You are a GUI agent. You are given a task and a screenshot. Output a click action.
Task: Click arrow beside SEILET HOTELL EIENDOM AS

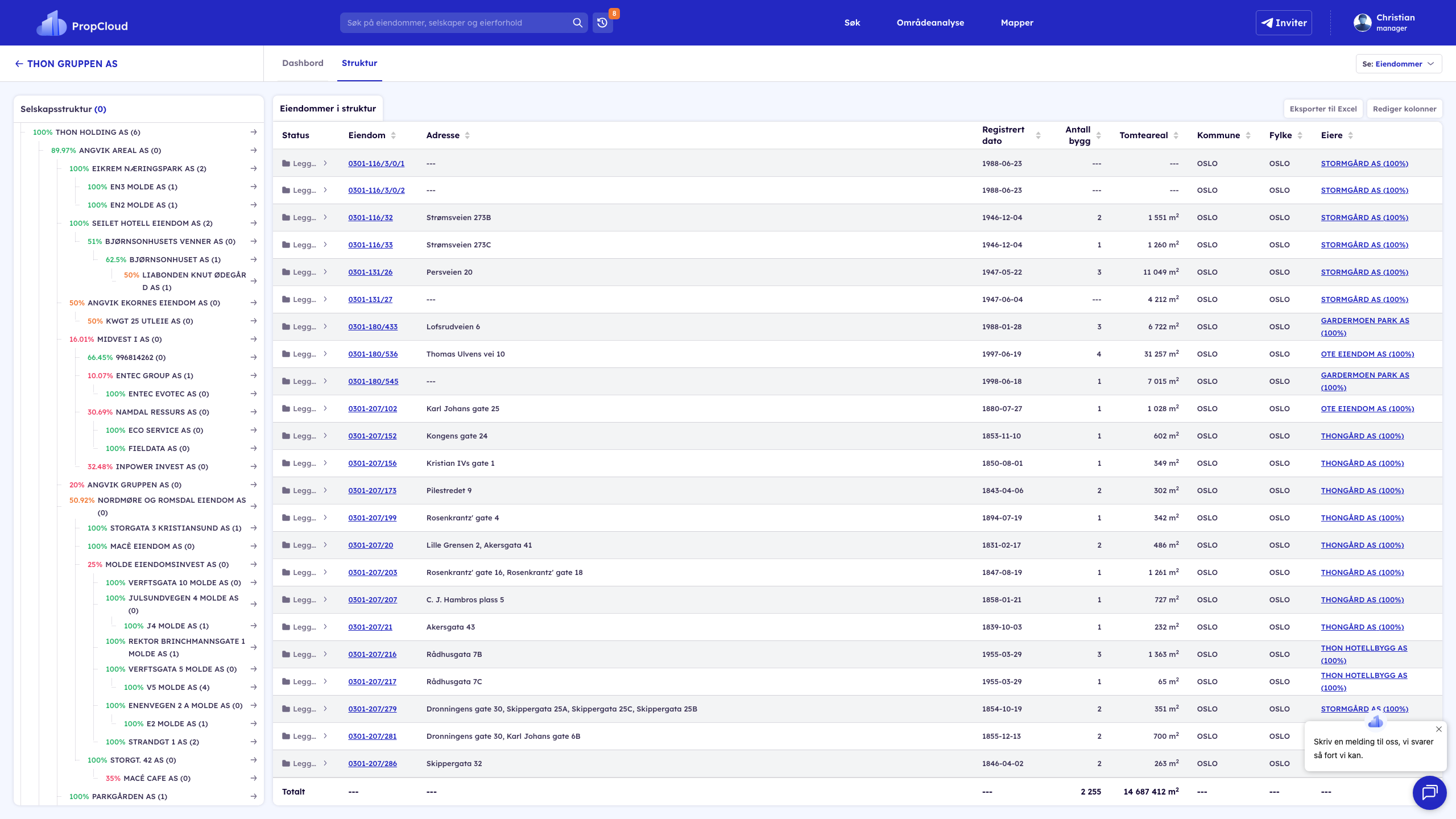pos(254,223)
